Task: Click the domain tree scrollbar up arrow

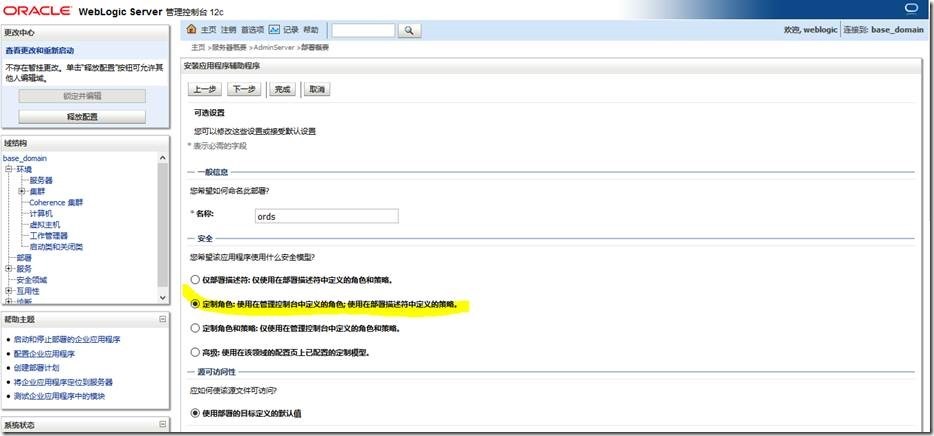Action: coord(164,158)
